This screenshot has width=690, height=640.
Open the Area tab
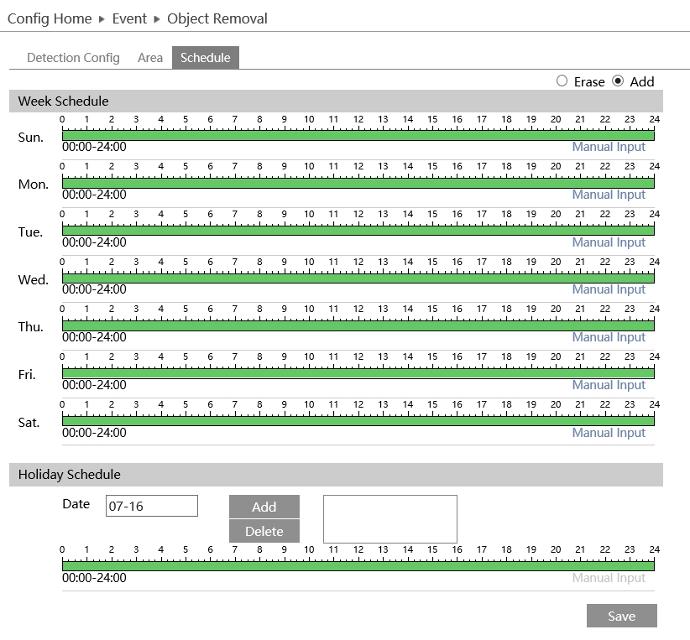(150, 58)
